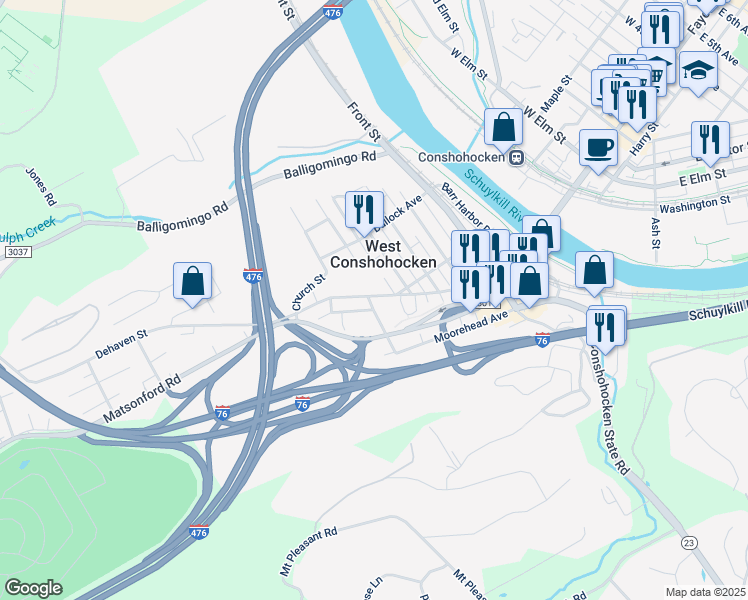The height and width of the screenshot is (600, 748).
Task: Select the graduation cap school marker
Action: tap(698, 72)
